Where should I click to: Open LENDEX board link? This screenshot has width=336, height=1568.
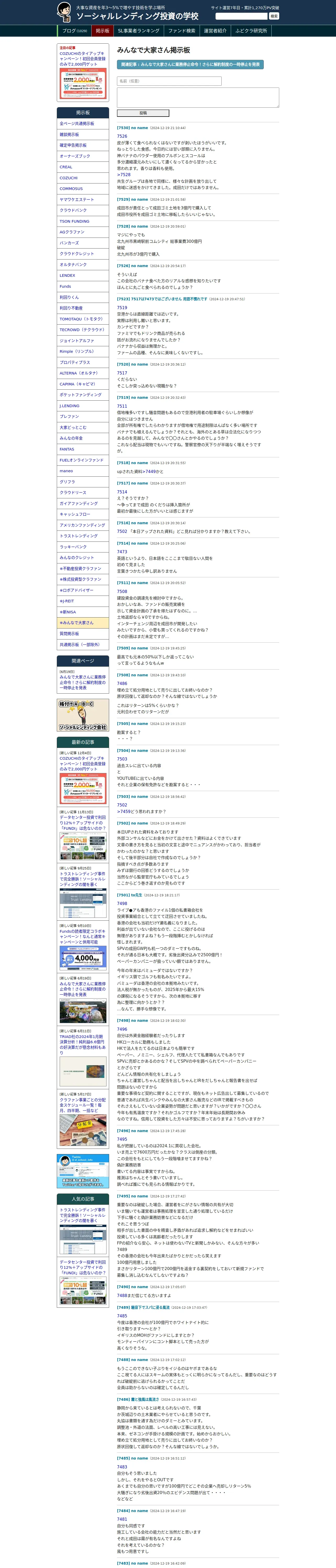tap(83, 276)
